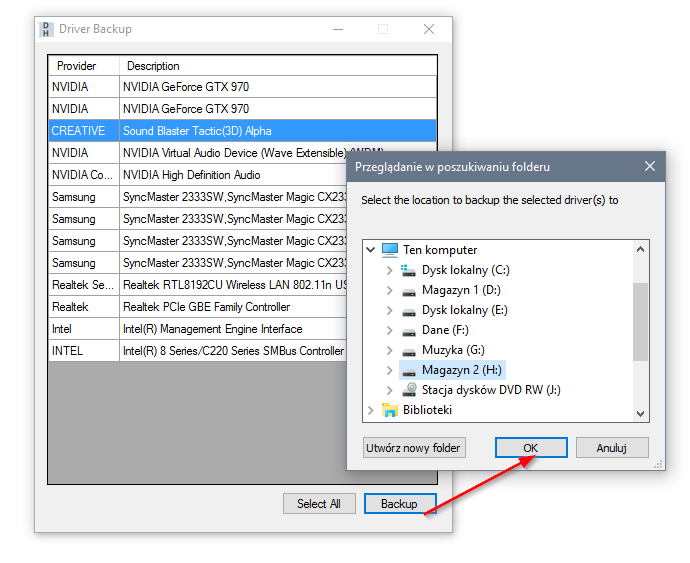Select the CREATIVE provider cell
The width and height of the screenshot is (690, 563).
point(84,131)
